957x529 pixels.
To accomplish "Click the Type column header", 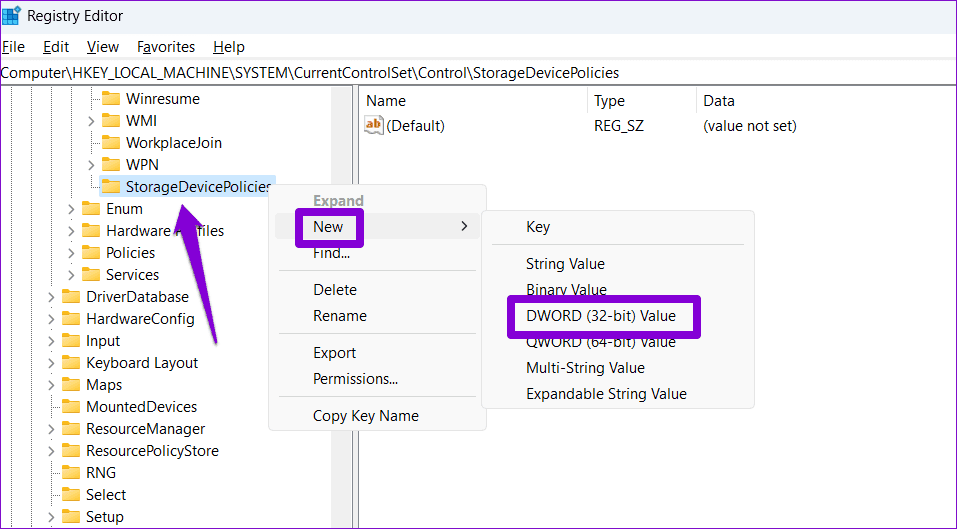I will pos(641,101).
